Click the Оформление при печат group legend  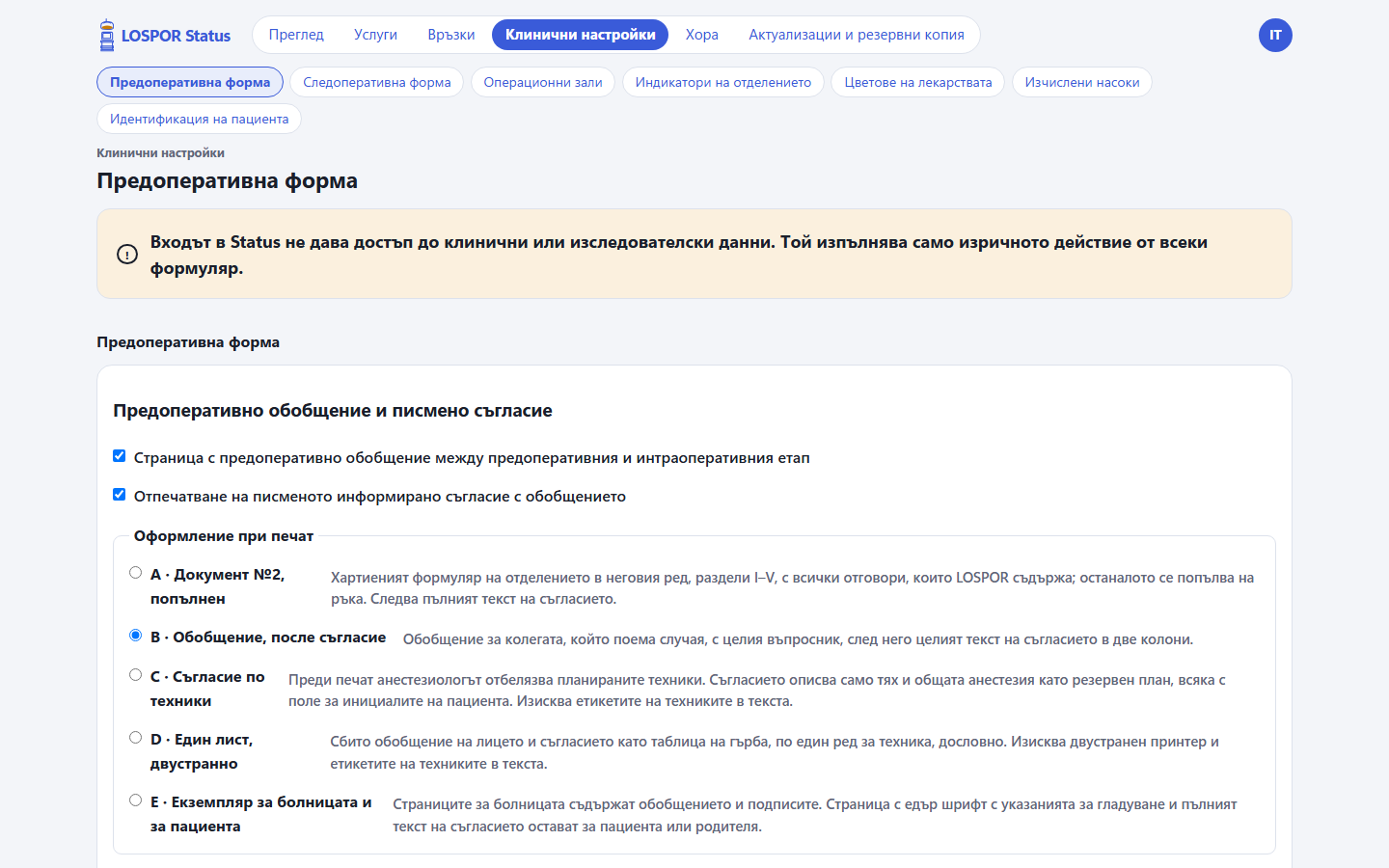[x=224, y=536]
